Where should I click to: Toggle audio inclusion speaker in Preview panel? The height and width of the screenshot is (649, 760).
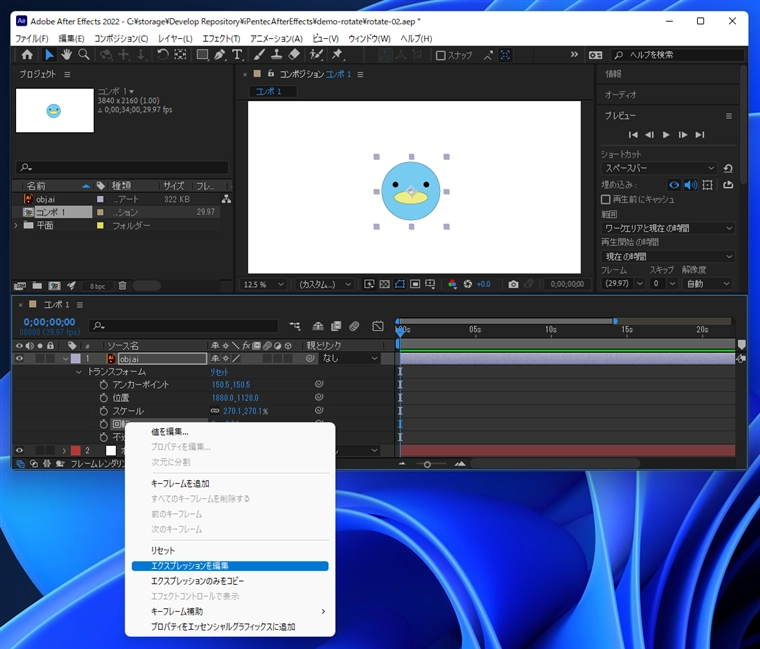point(691,185)
